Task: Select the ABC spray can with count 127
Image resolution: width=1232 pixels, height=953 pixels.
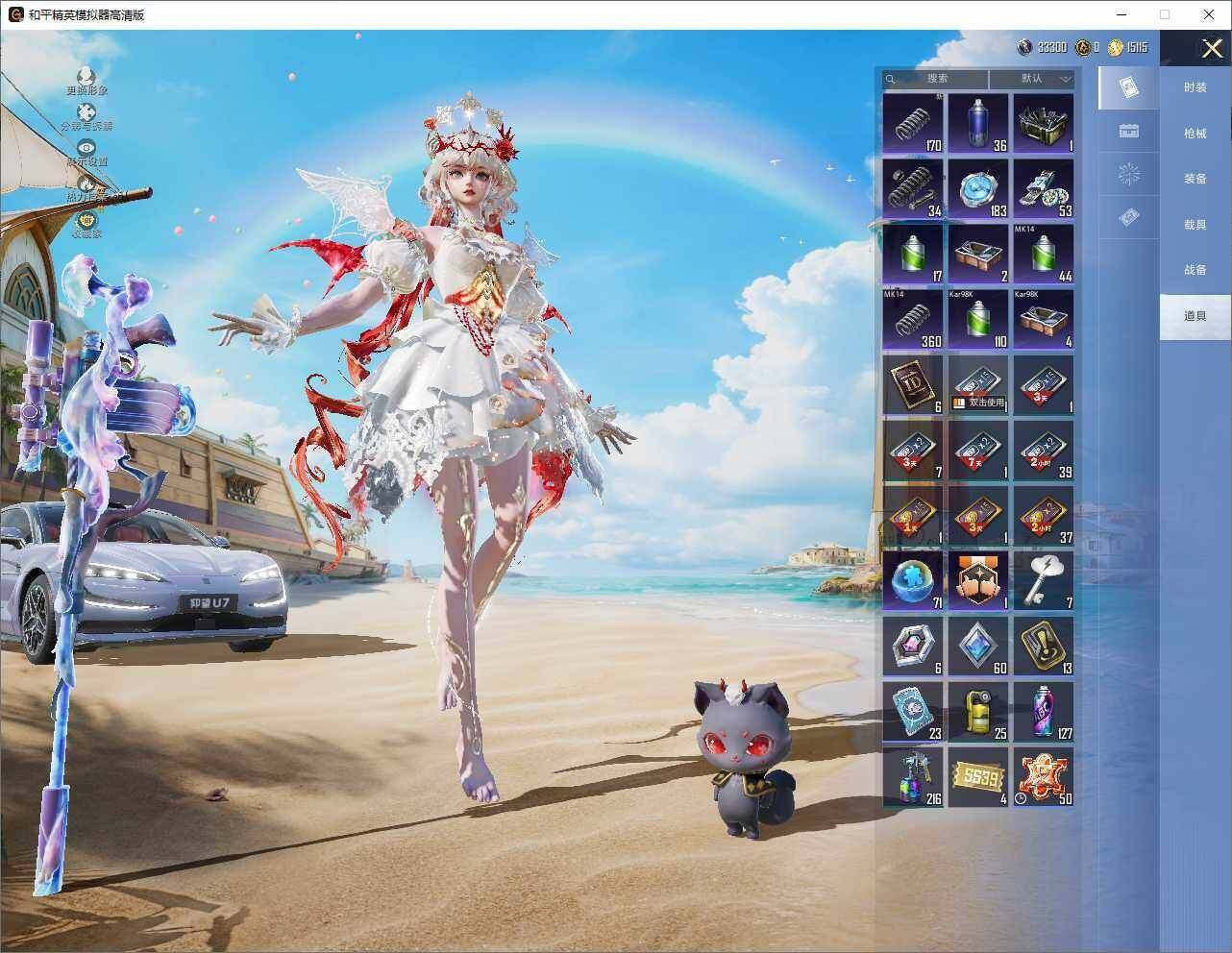Action: [x=1044, y=711]
